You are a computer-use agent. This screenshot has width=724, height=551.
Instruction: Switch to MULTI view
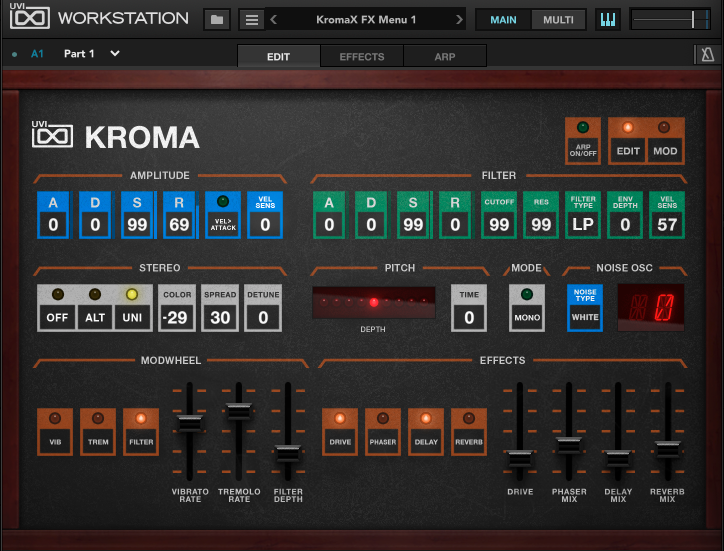(x=558, y=20)
